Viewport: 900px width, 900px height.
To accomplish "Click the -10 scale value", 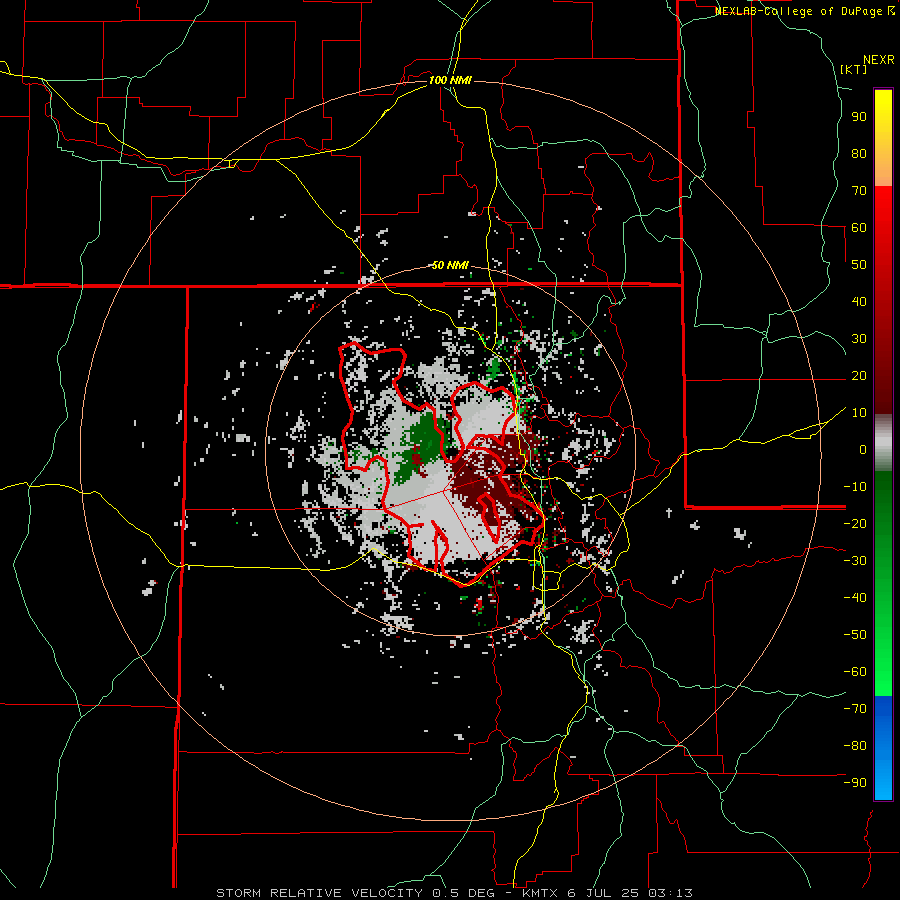I will (x=855, y=487).
